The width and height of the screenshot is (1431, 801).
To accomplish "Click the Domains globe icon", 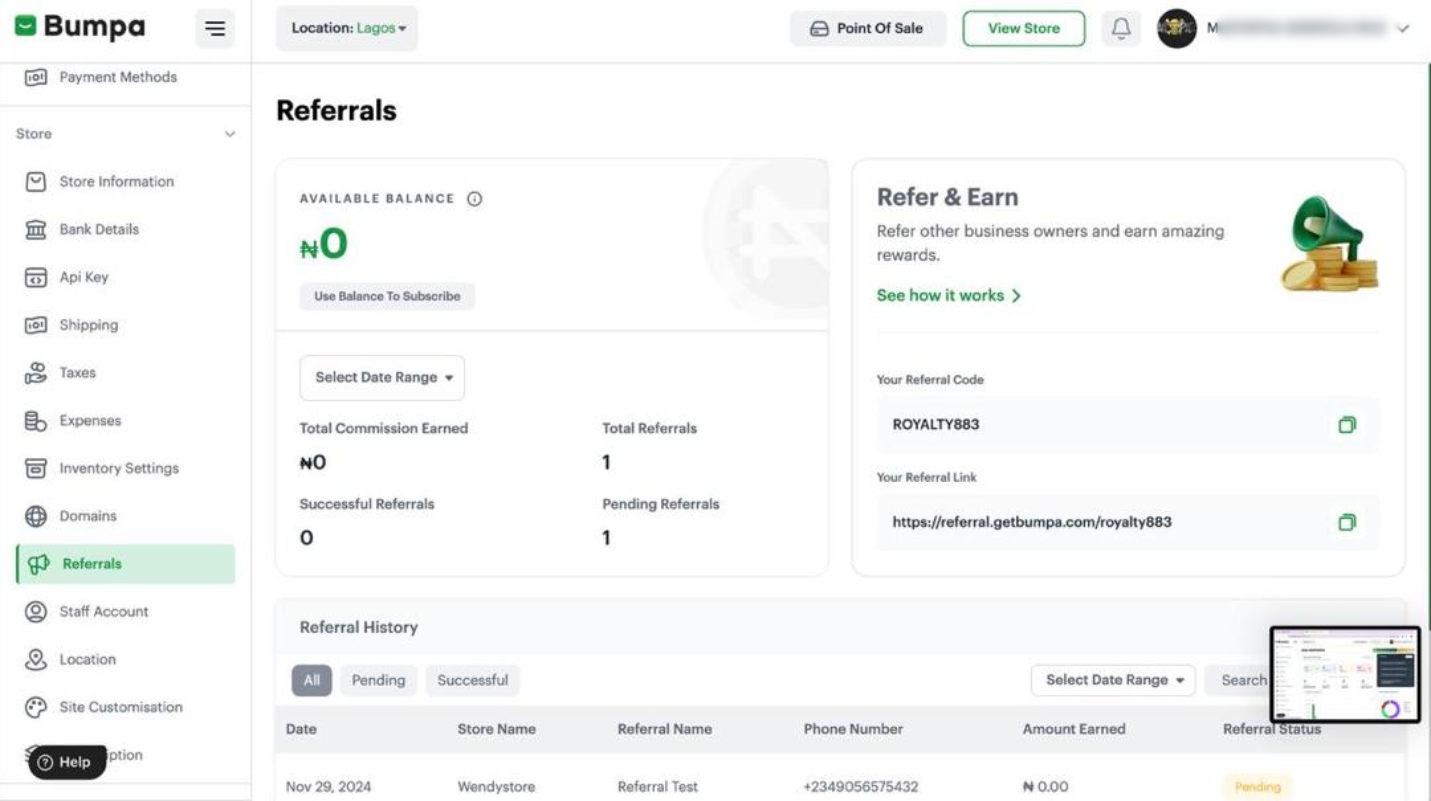I will (36, 517).
